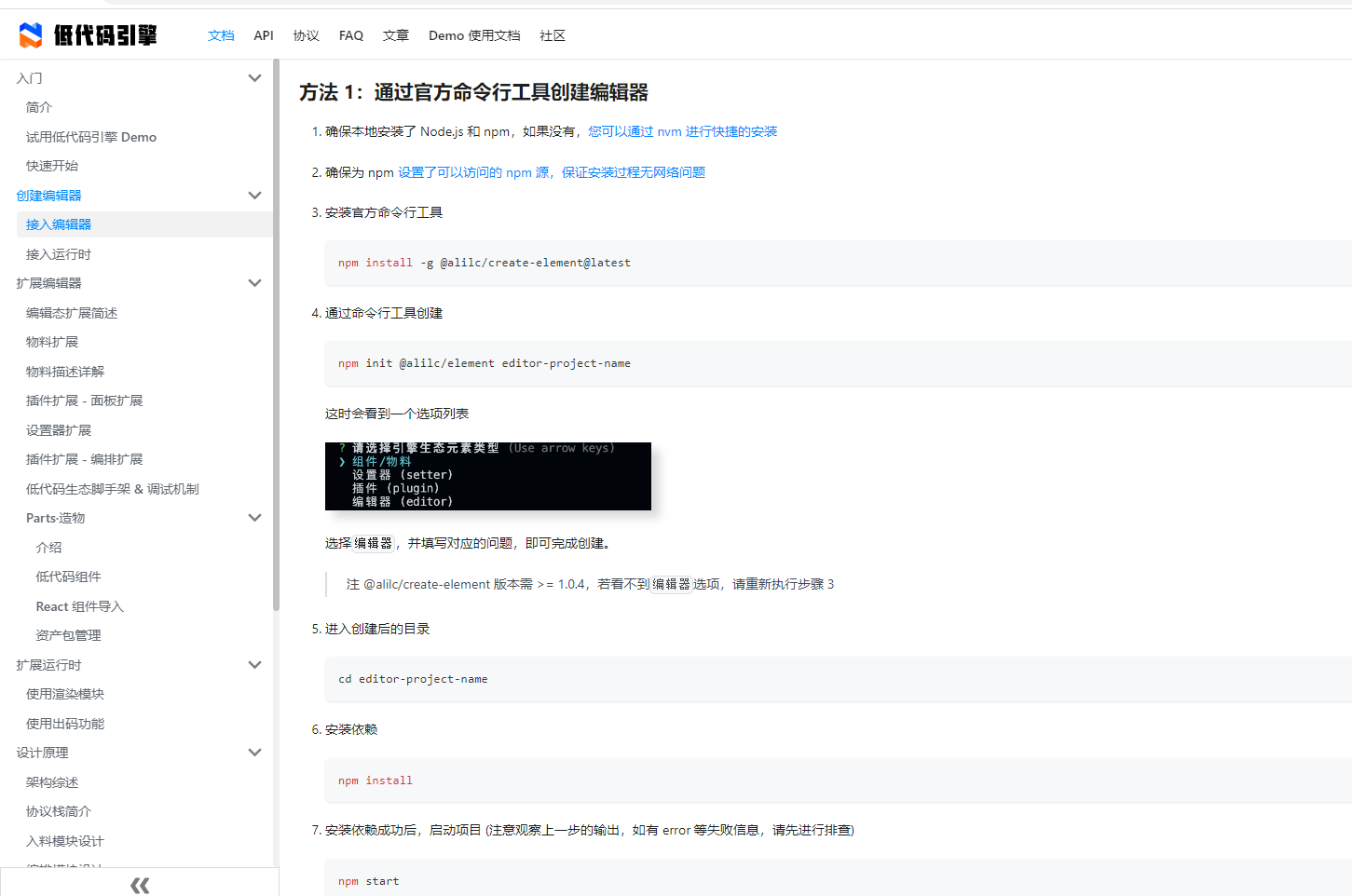Open 低代码生态脚手架 & 调试机制 page
Screen dimensions: 1352x896
tap(113, 489)
